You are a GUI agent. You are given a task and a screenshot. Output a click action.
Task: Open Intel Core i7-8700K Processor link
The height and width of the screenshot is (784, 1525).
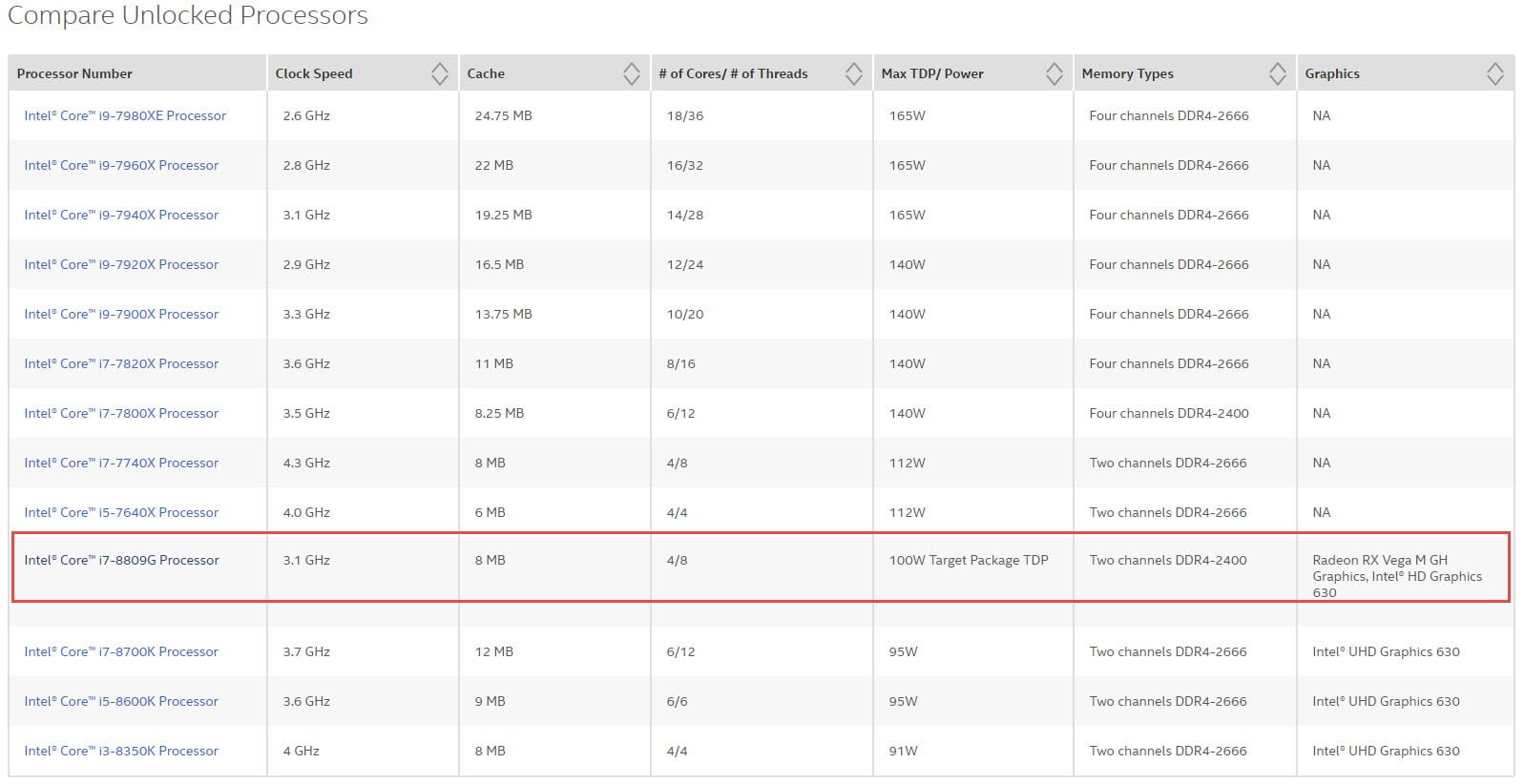pos(121,651)
